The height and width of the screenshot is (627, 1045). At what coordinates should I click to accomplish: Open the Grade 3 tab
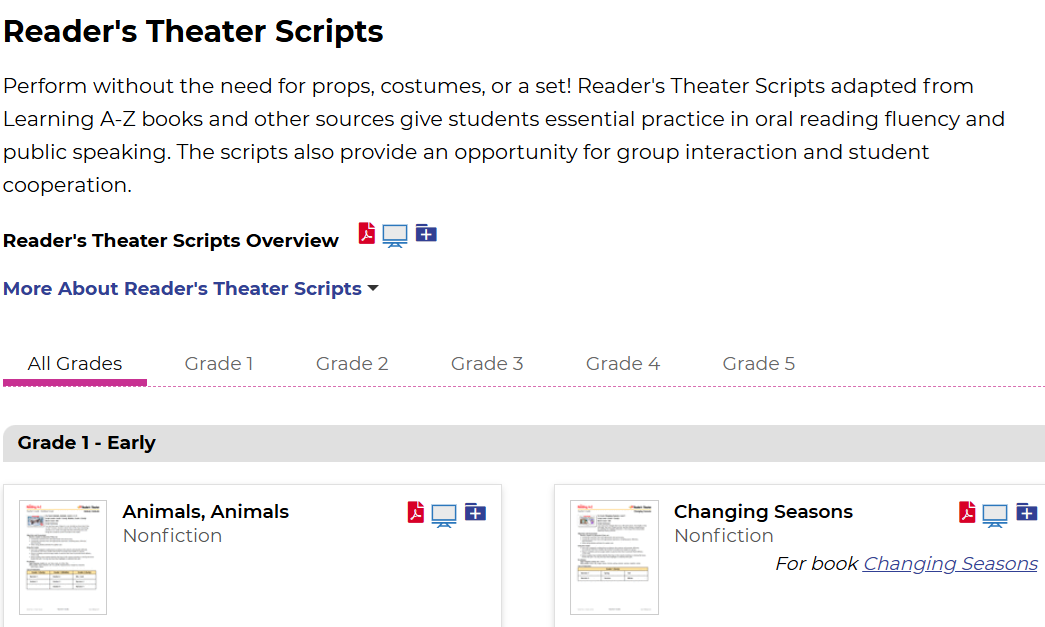(x=487, y=364)
